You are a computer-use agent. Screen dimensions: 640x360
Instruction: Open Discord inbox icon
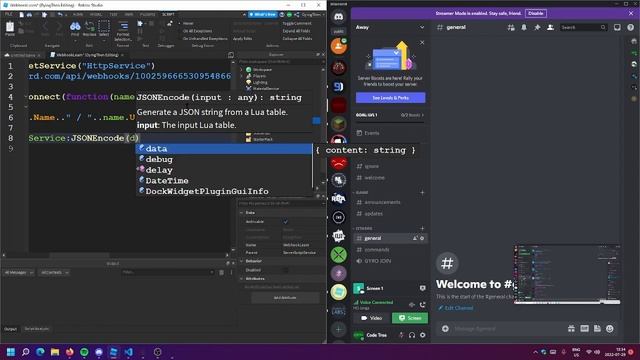coord(617,27)
